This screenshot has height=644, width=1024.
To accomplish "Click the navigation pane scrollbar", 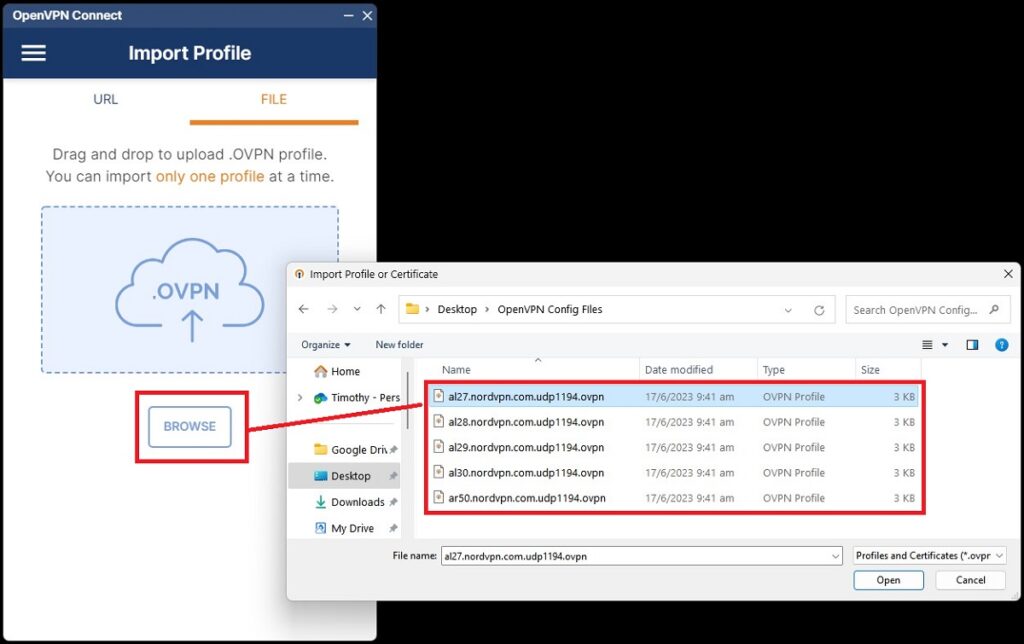I will coord(408,401).
